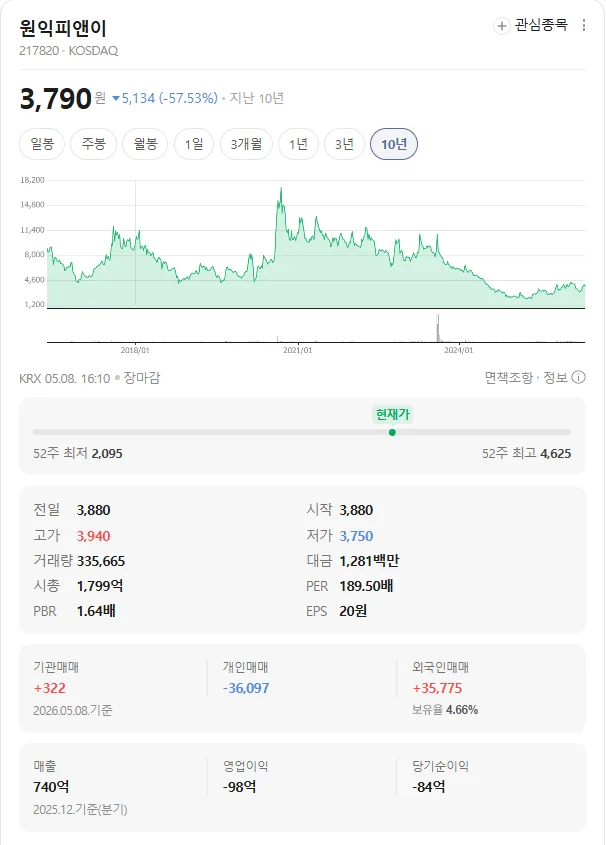Click the 2018/01 label on the time axis

pyautogui.click(x=135, y=350)
